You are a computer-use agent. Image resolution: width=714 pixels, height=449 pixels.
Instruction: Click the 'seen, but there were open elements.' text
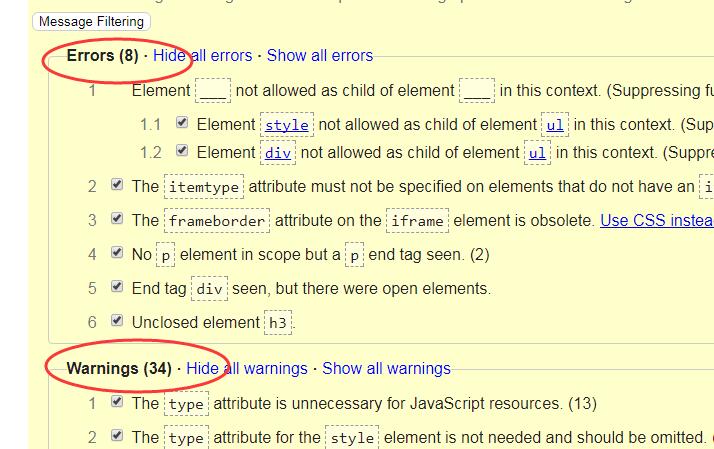[x=362, y=288]
